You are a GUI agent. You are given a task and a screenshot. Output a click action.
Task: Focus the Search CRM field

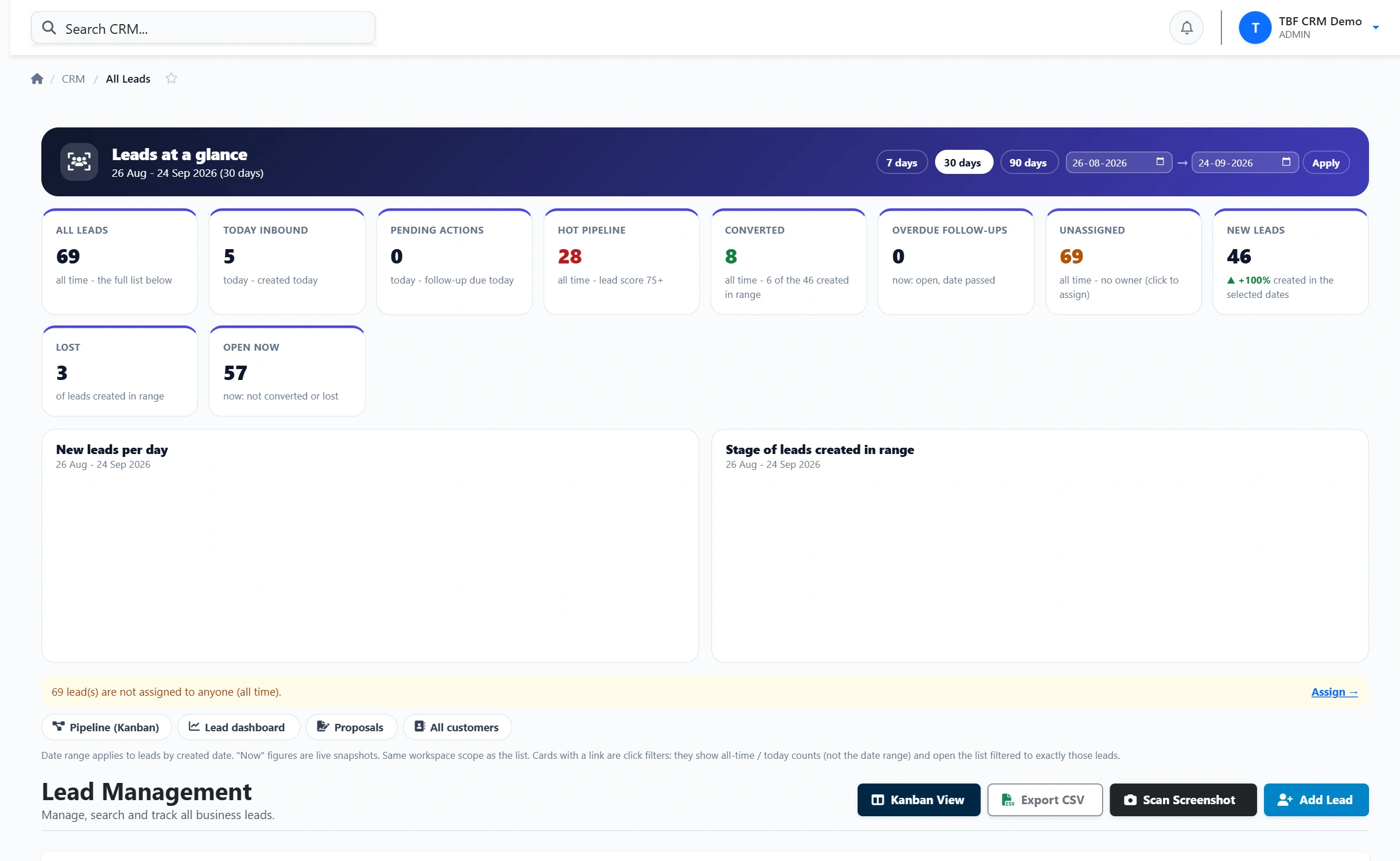(x=203, y=28)
